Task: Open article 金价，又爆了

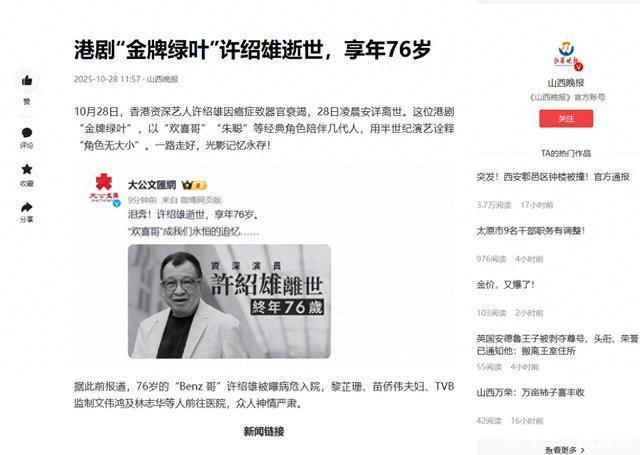Action: 505,284
